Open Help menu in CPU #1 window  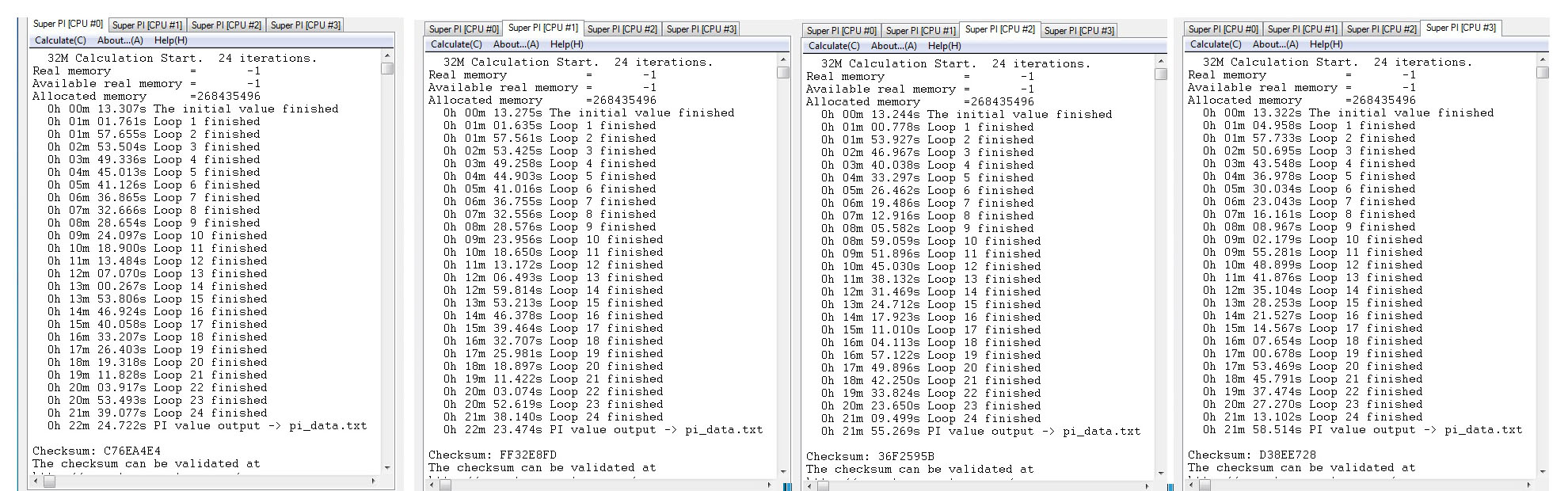pyautogui.click(x=567, y=44)
